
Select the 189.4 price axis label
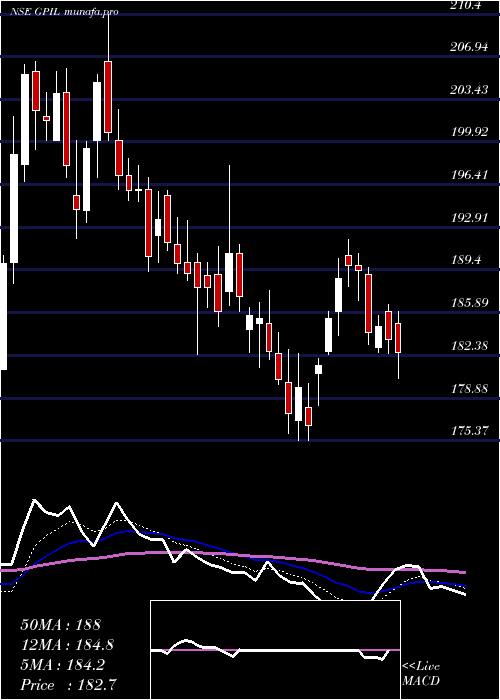pos(466,260)
